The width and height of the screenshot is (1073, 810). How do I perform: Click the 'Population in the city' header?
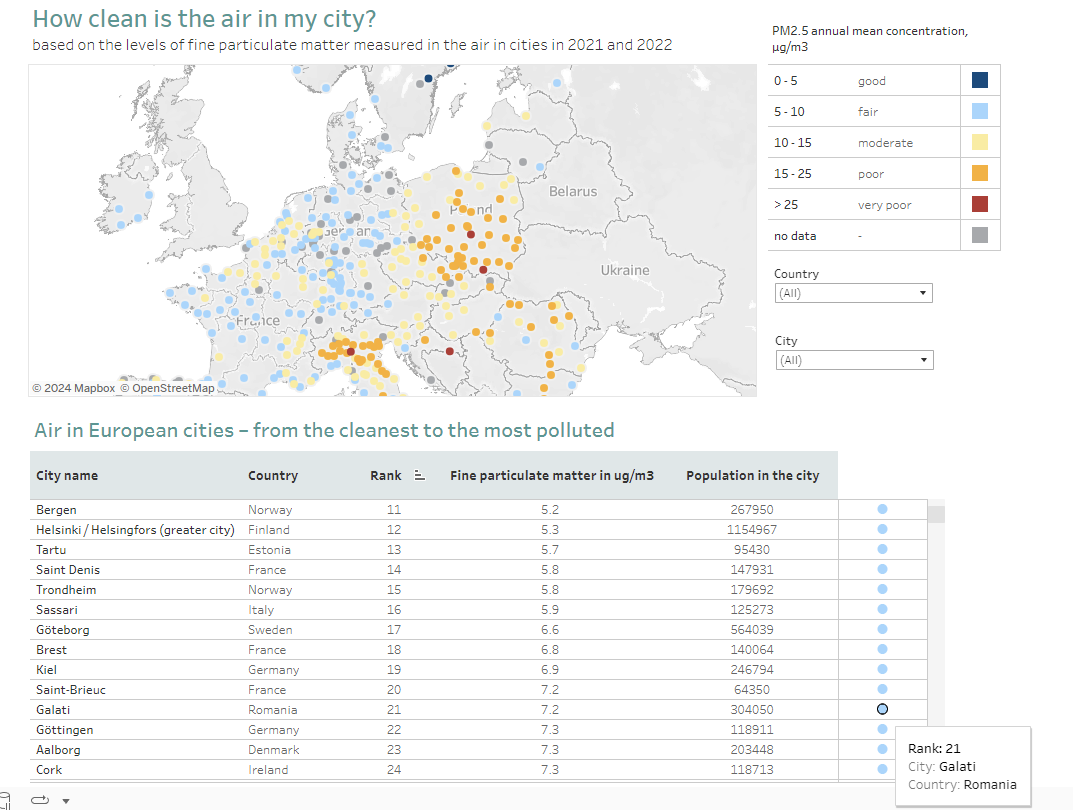(x=753, y=475)
